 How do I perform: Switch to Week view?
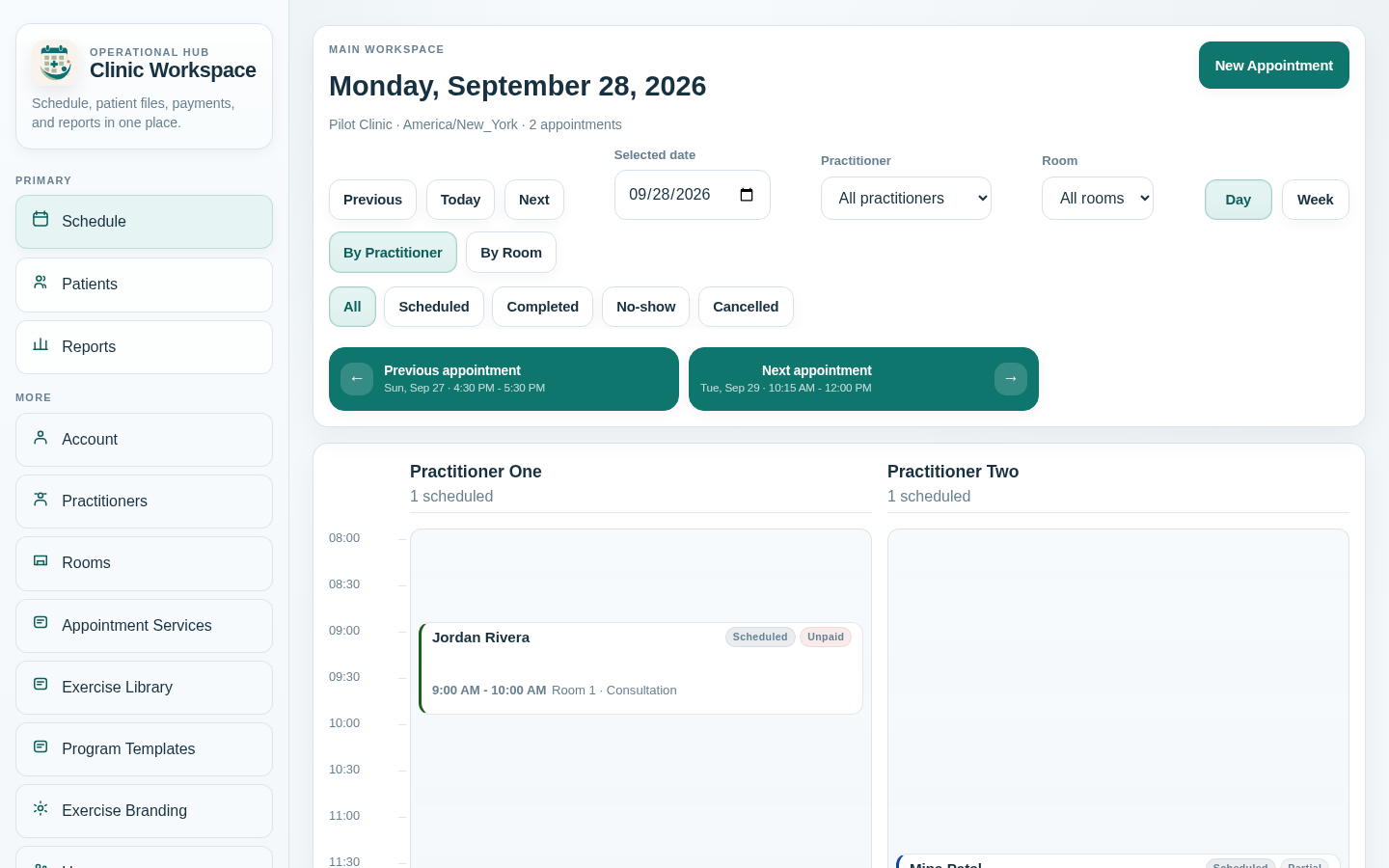click(x=1316, y=200)
